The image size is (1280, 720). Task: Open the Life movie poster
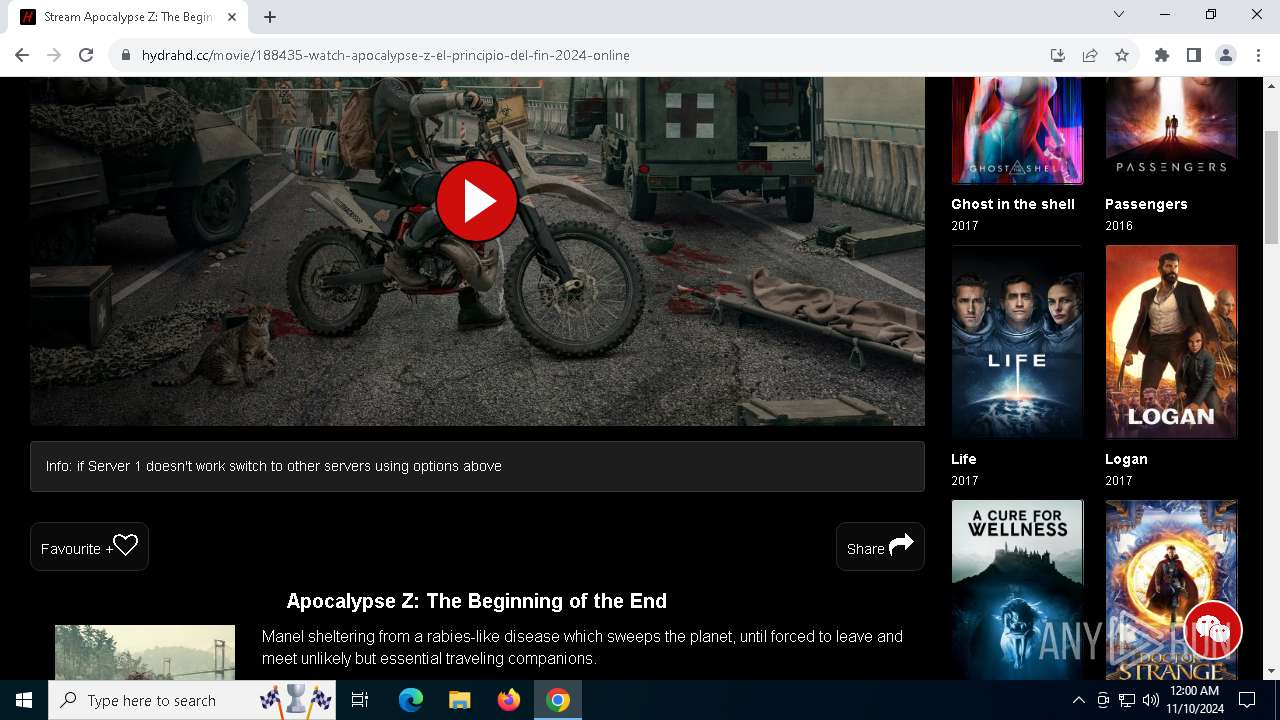[1017, 342]
